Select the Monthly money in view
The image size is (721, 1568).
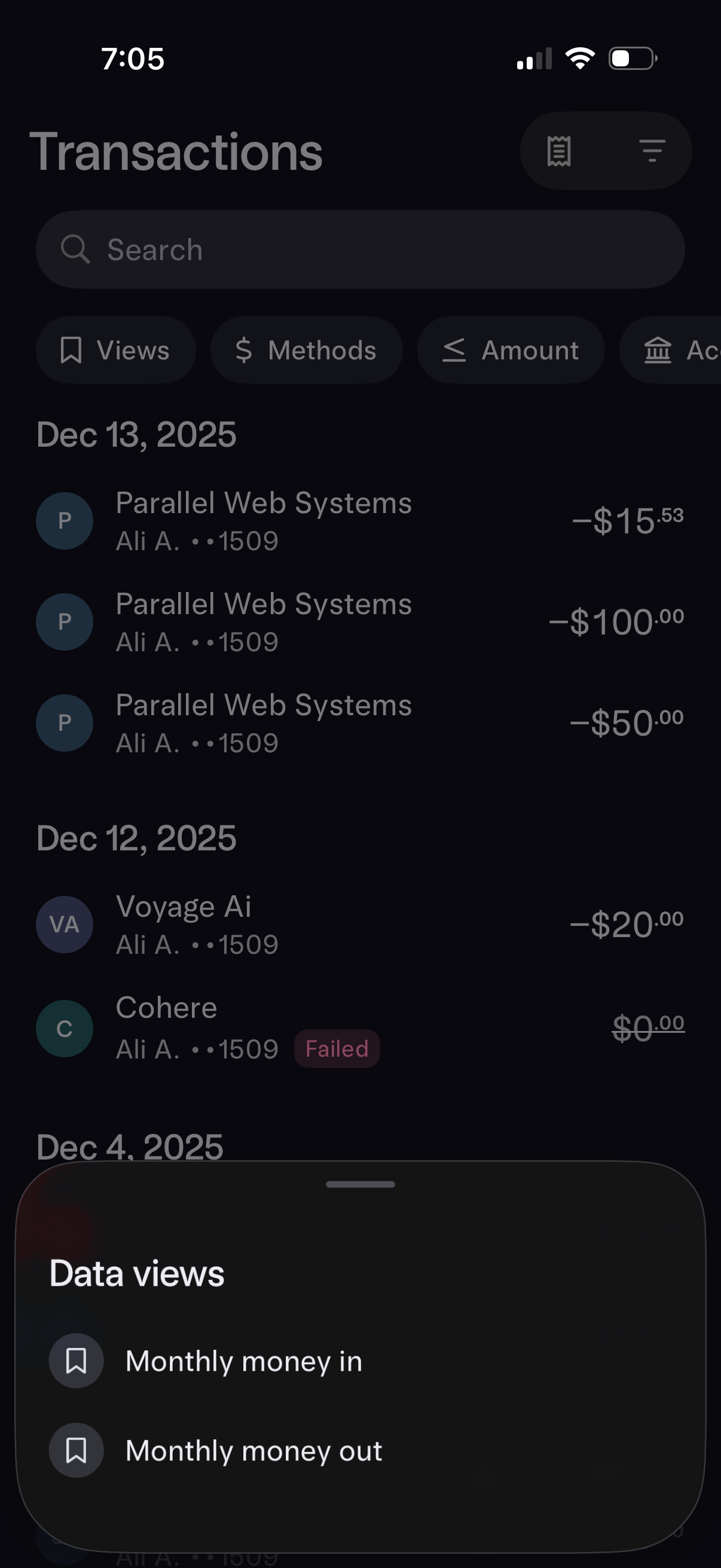tap(243, 1361)
